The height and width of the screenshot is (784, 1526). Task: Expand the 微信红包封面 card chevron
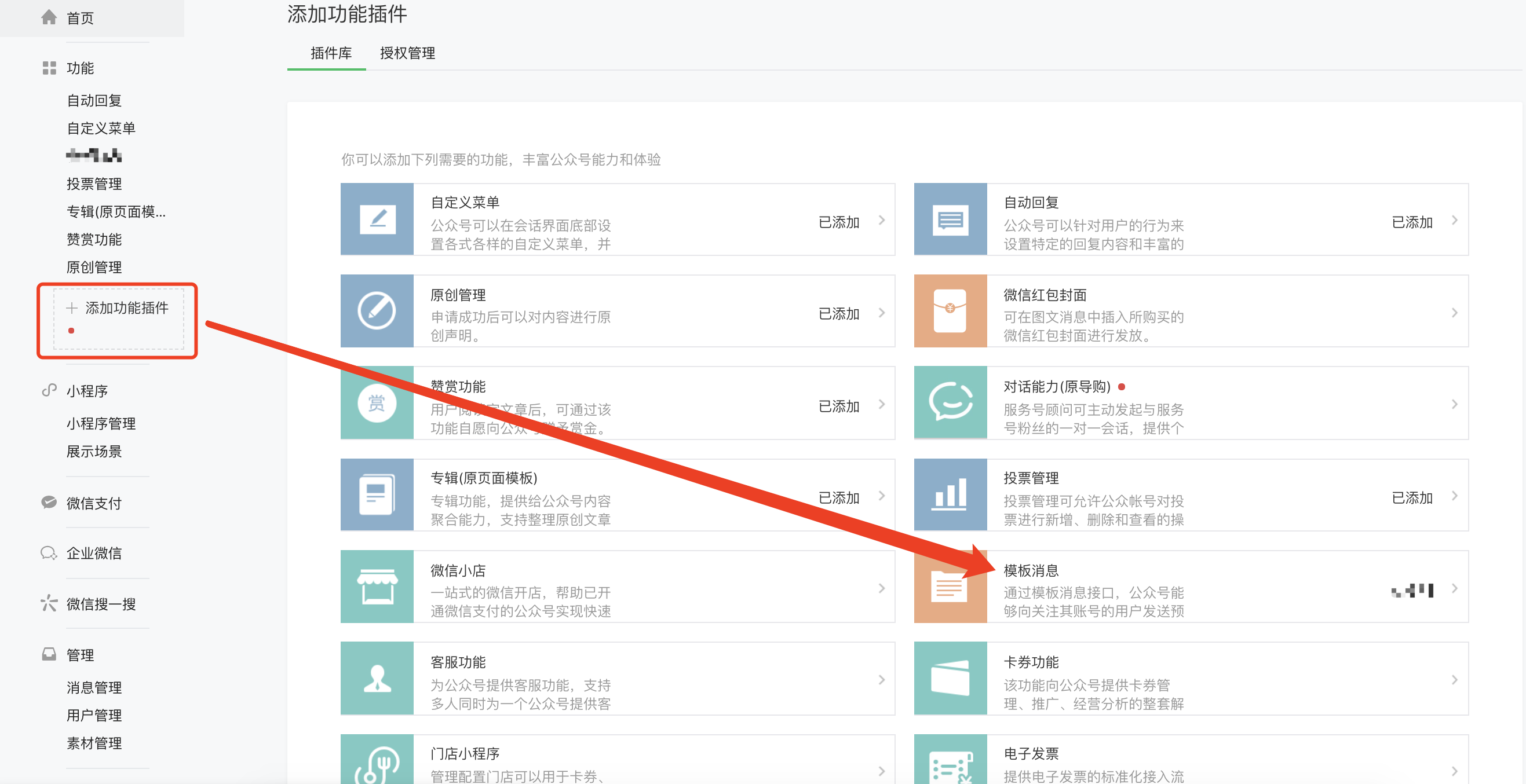(x=1454, y=312)
